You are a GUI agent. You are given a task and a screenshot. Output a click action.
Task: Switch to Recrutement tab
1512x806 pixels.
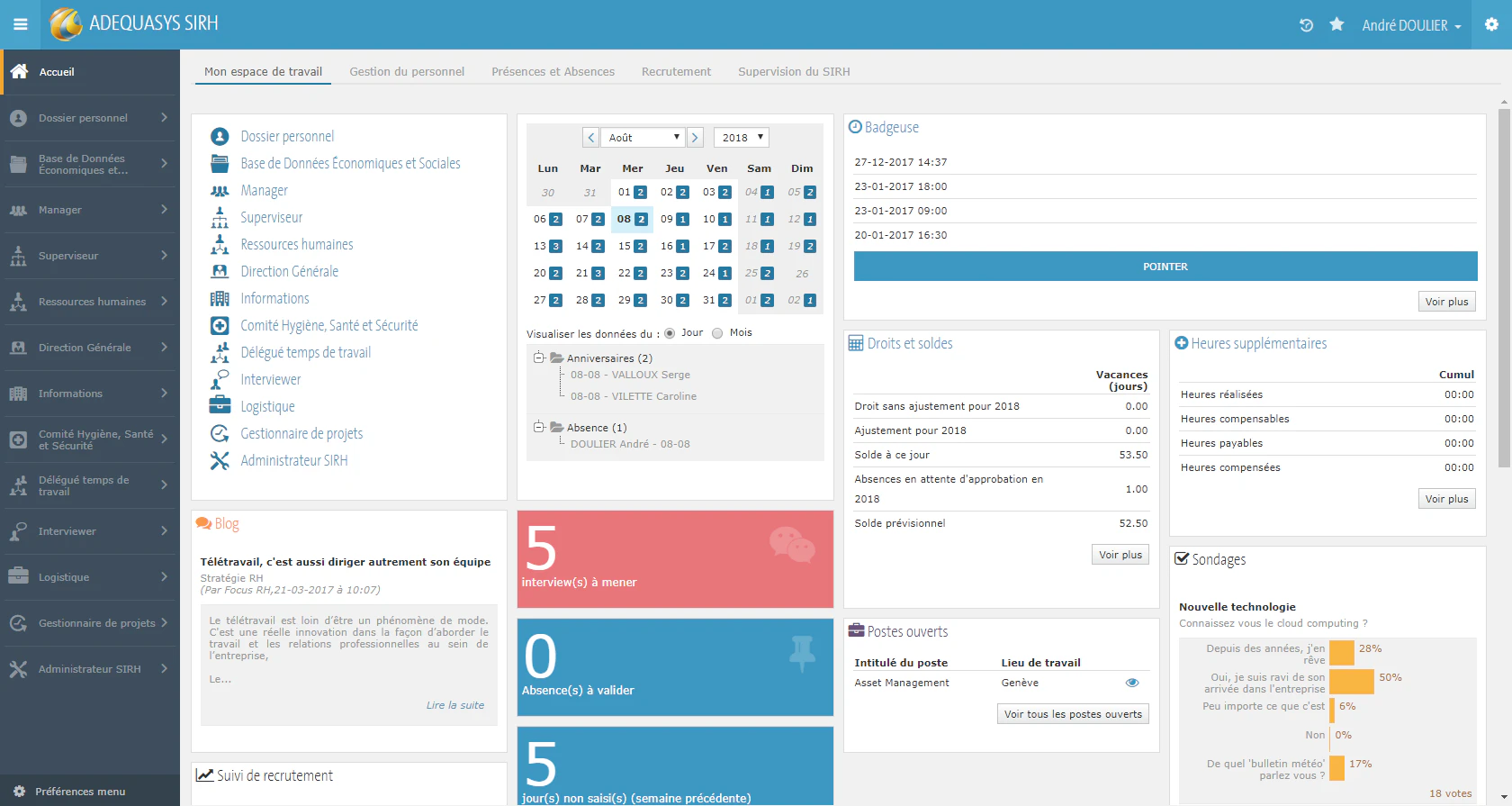tap(676, 71)
